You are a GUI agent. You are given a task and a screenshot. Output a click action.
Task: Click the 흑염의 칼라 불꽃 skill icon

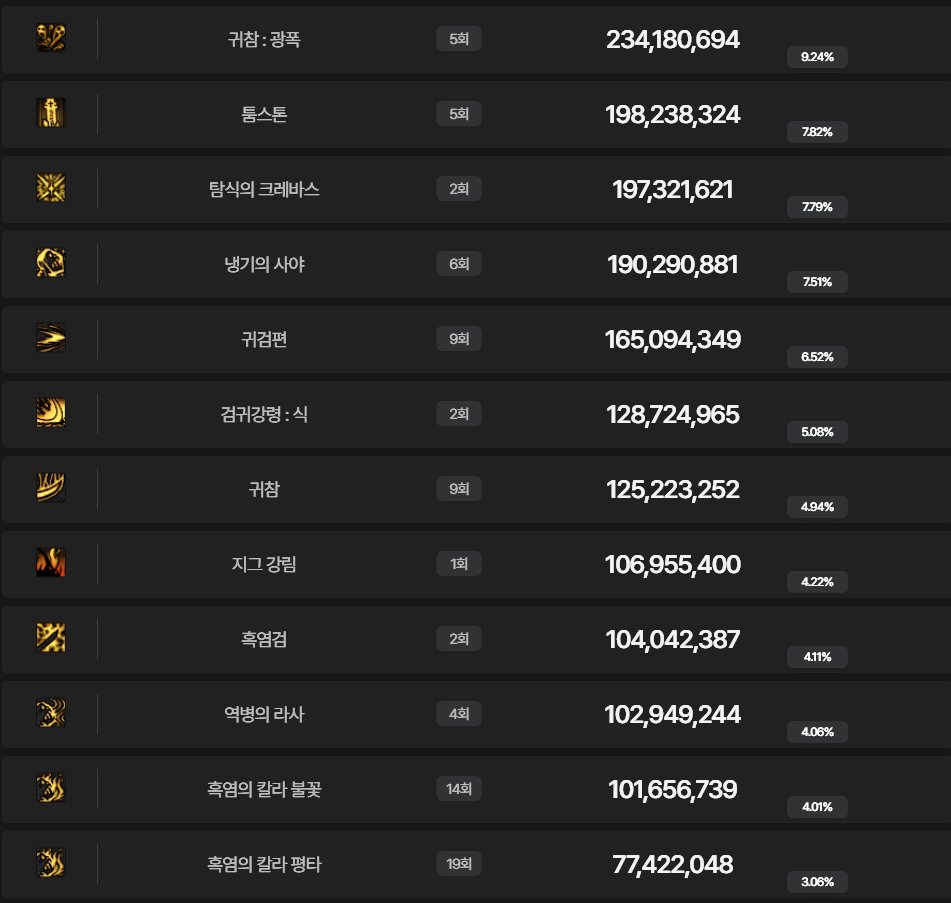51,789
